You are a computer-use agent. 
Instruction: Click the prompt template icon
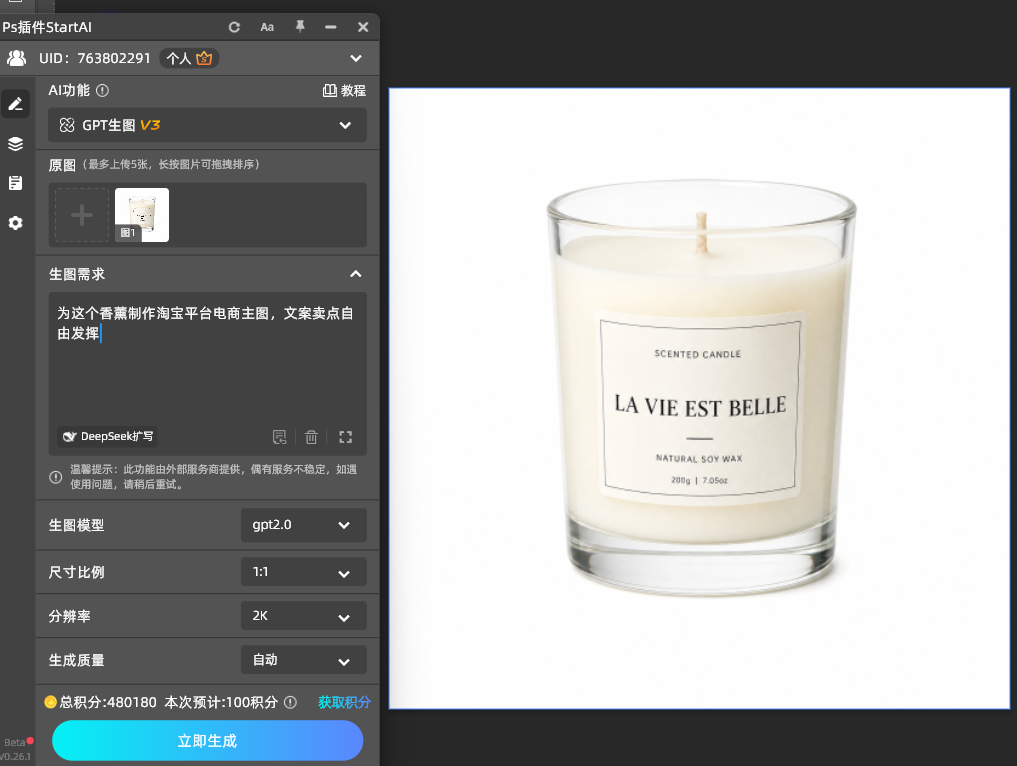[x=280, y=437]
